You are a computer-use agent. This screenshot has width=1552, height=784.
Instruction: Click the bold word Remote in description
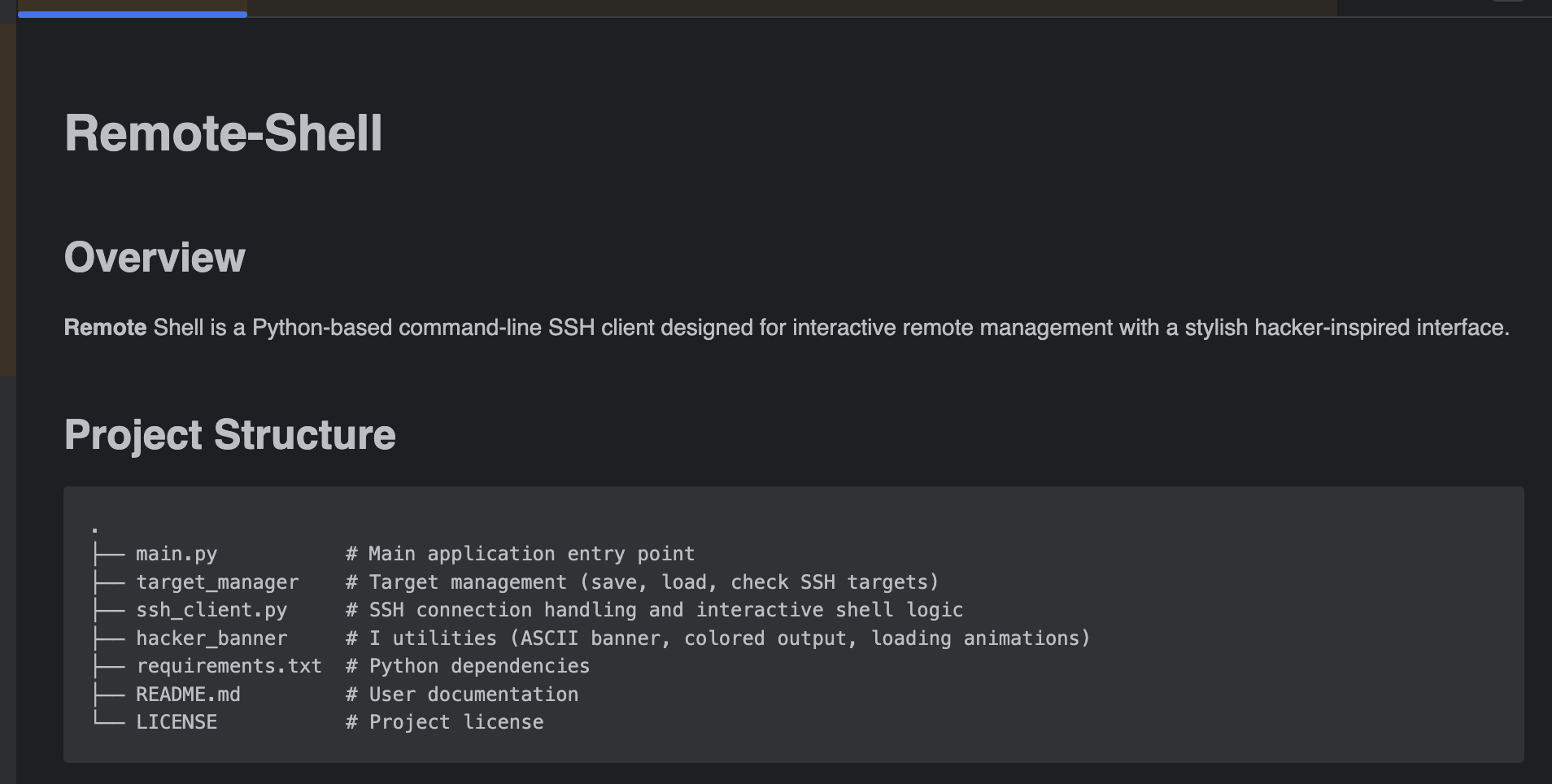105,328
